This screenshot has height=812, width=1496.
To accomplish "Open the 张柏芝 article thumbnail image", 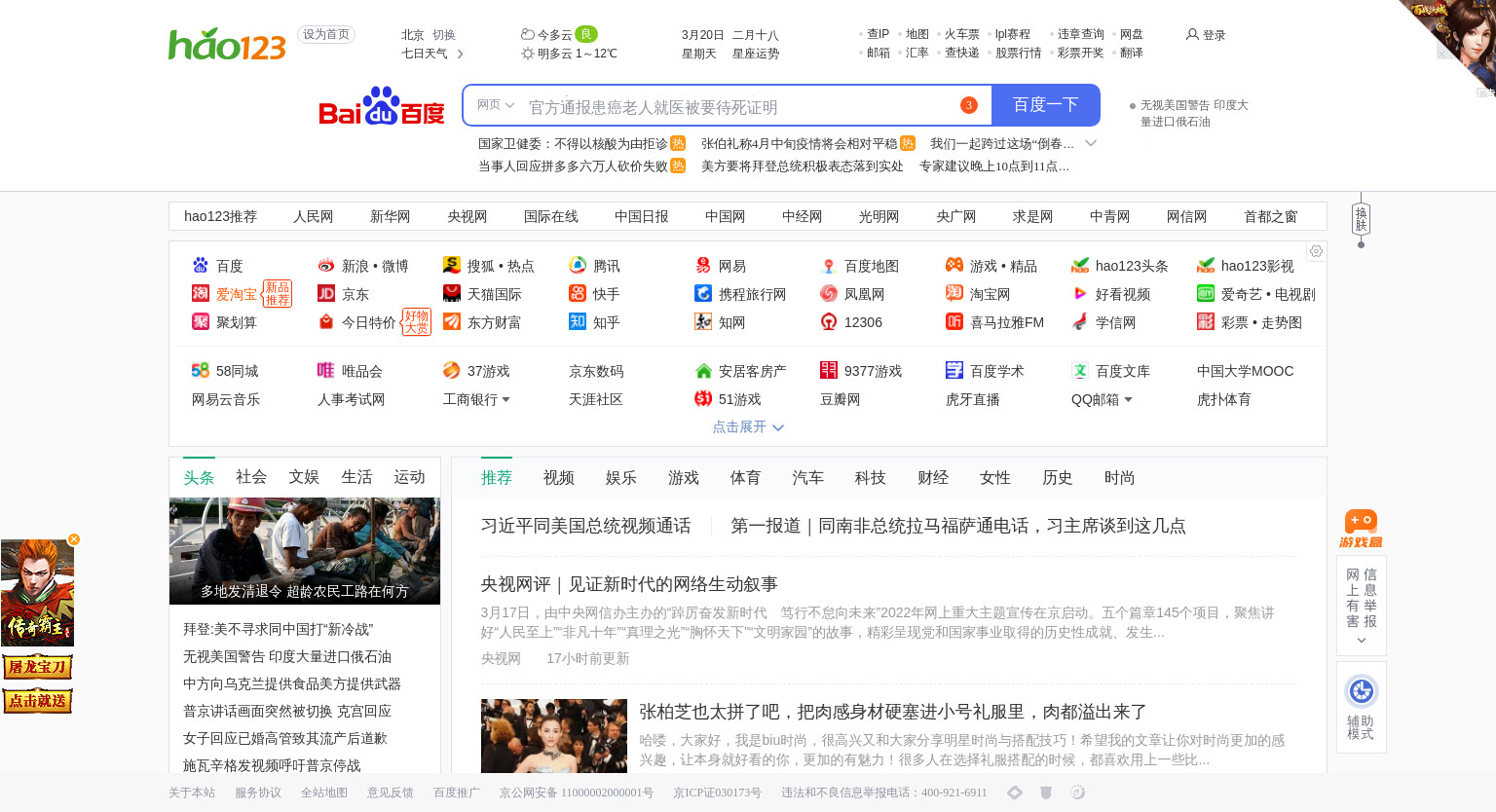I will 554,736.
